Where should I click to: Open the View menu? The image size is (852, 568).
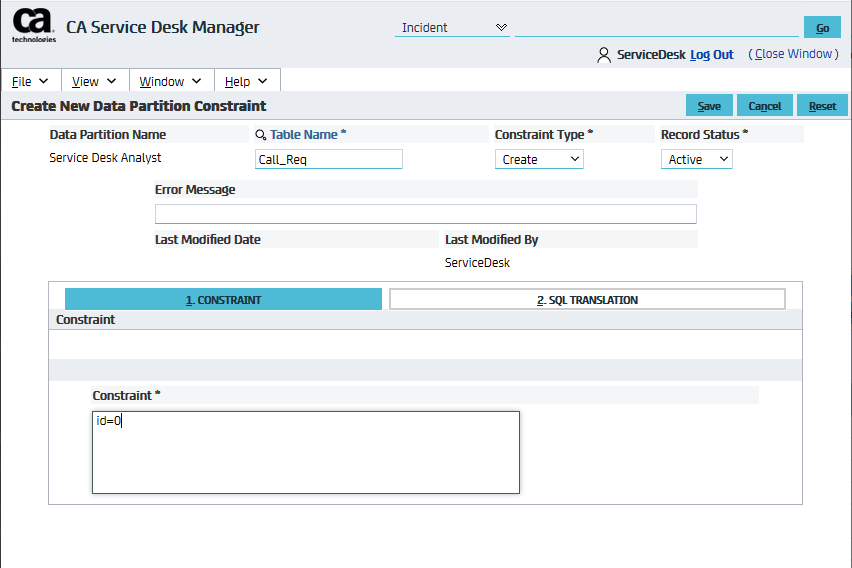(95, 81)
